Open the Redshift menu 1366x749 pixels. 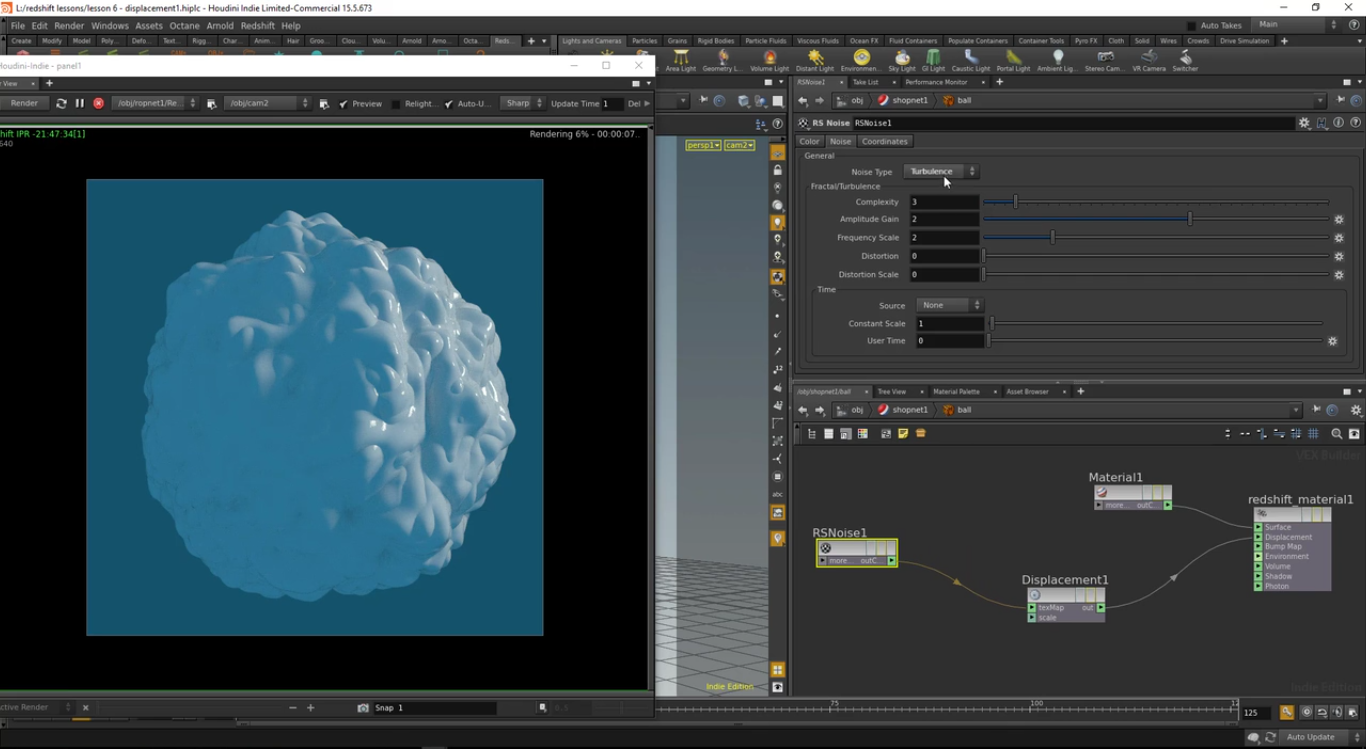click(x=258, y=26)
